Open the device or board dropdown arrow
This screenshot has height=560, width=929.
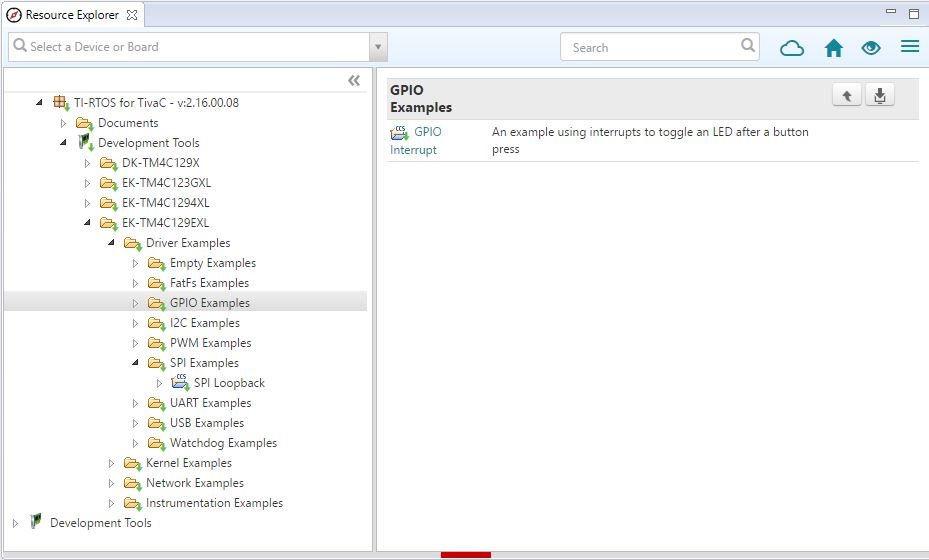coord(377,47)
